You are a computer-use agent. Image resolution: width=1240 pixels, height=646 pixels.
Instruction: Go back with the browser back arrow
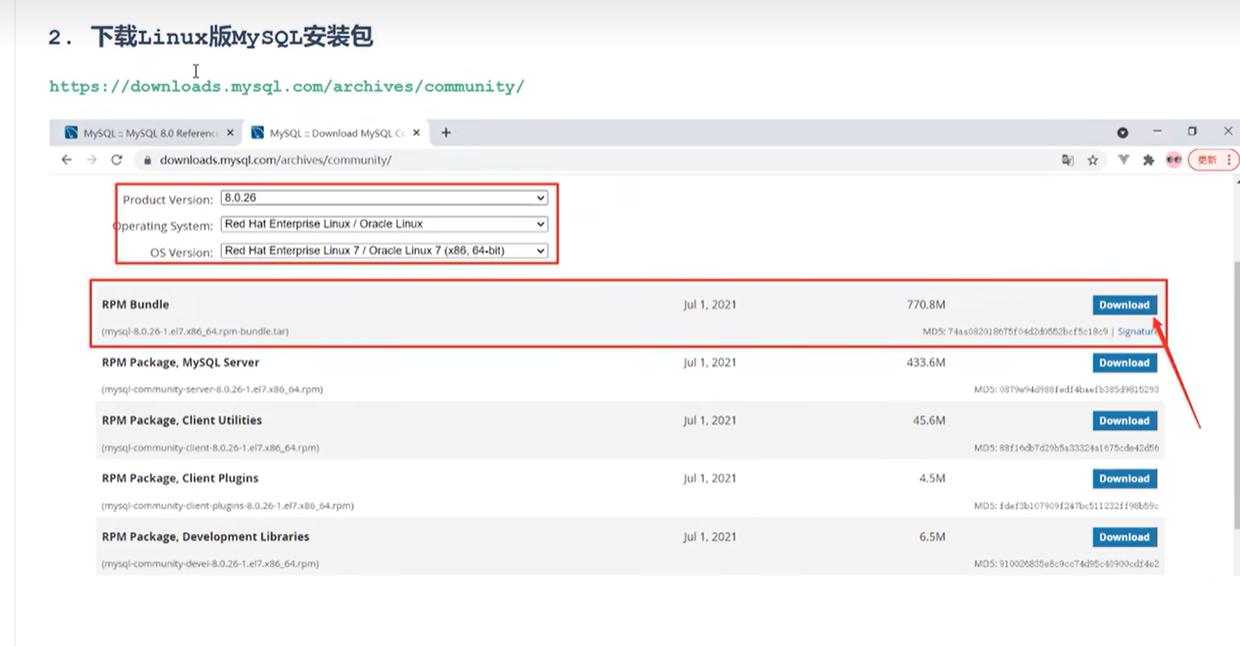coord(67,160)
